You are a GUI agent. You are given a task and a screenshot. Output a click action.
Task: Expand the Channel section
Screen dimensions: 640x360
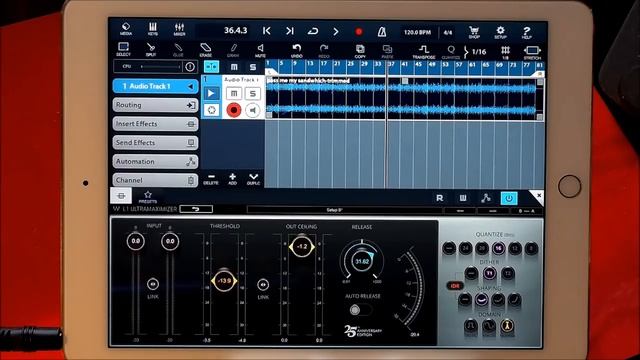point(156,180)
